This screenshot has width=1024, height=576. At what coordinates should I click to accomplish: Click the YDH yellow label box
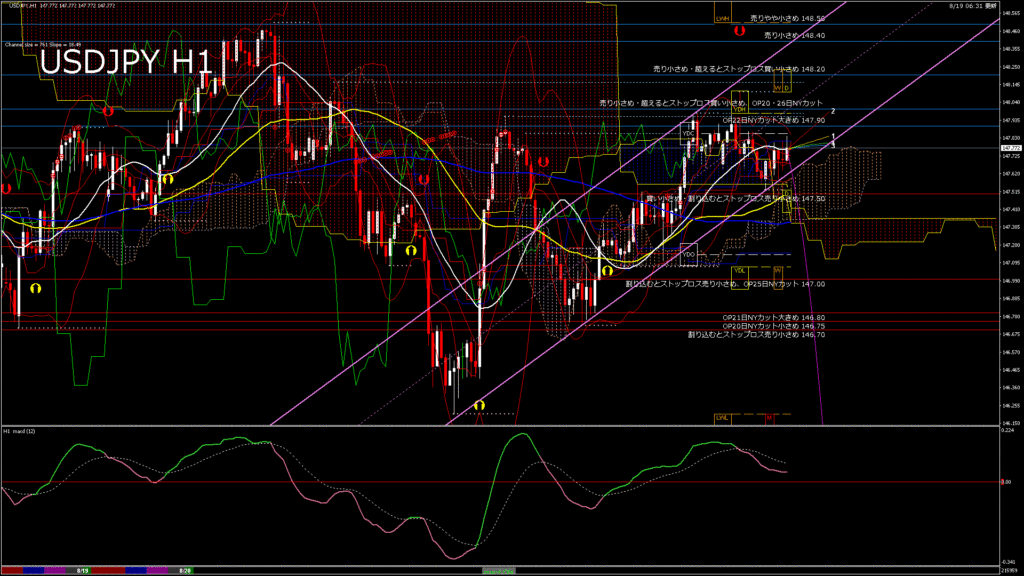click(x=739, y=109)
